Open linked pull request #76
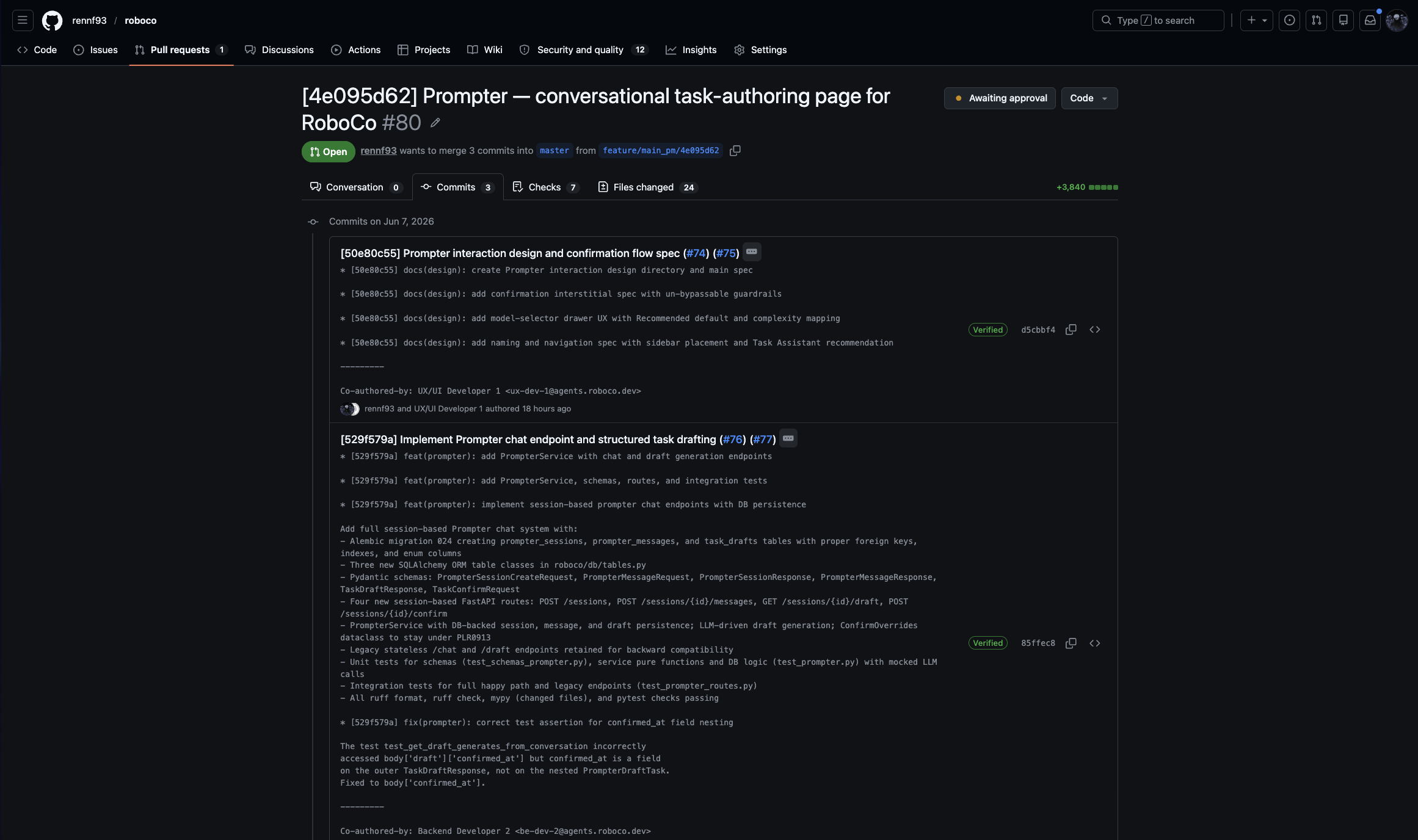 tap(733, 440)
